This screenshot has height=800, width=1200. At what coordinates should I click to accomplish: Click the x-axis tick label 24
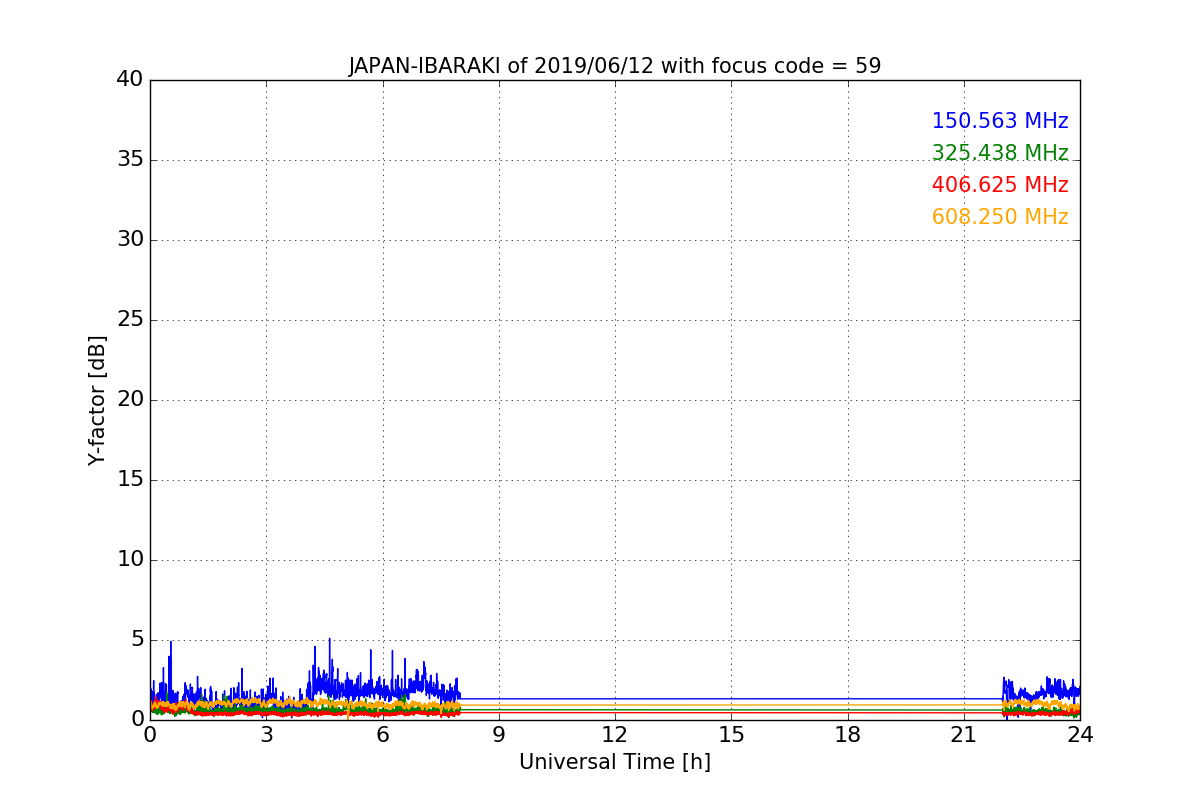click(x=1080, y=734)
